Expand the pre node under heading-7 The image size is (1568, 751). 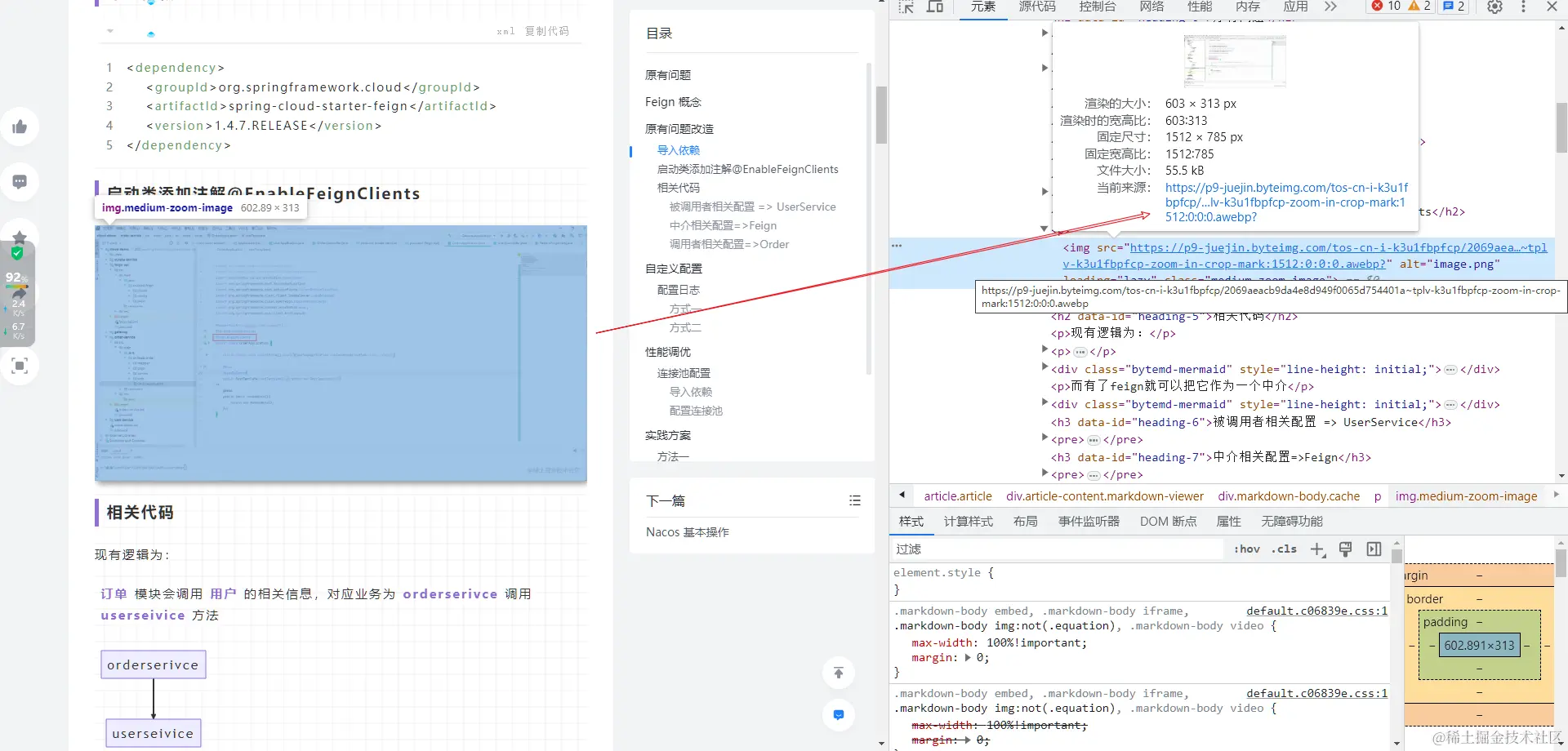(1045, 473)
